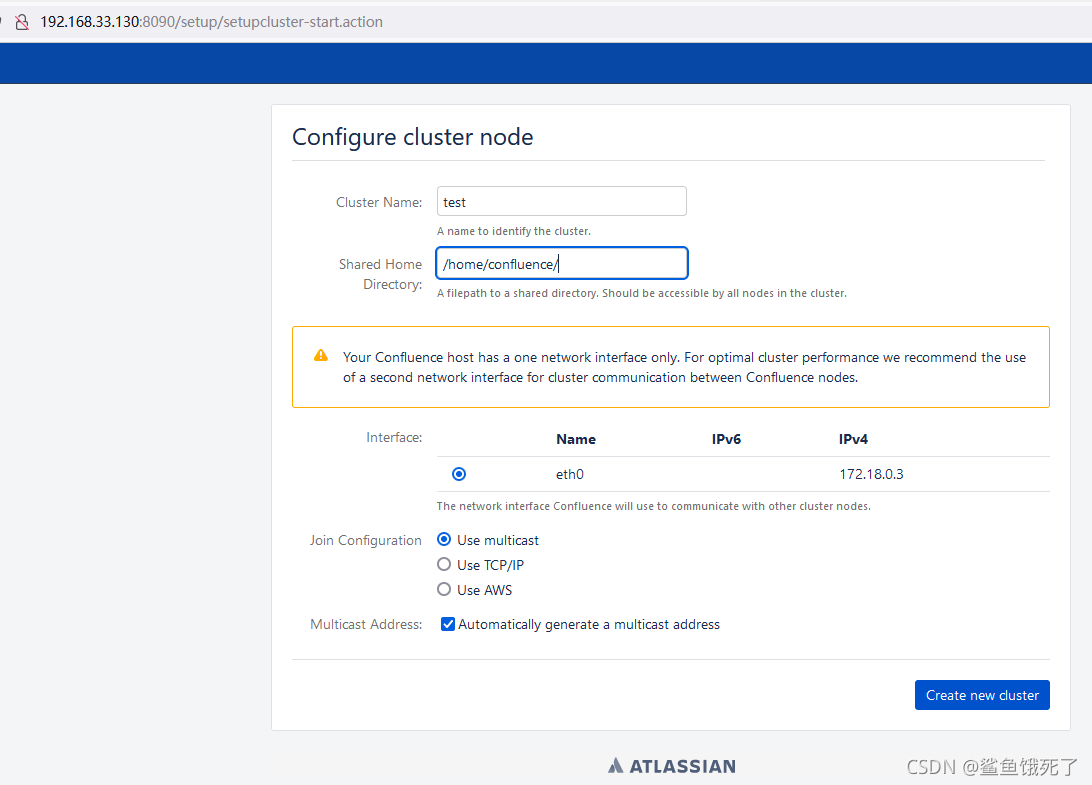Toggle Automatically generate a multicast address
The image size is (1092, 785).
pos(448,624)
